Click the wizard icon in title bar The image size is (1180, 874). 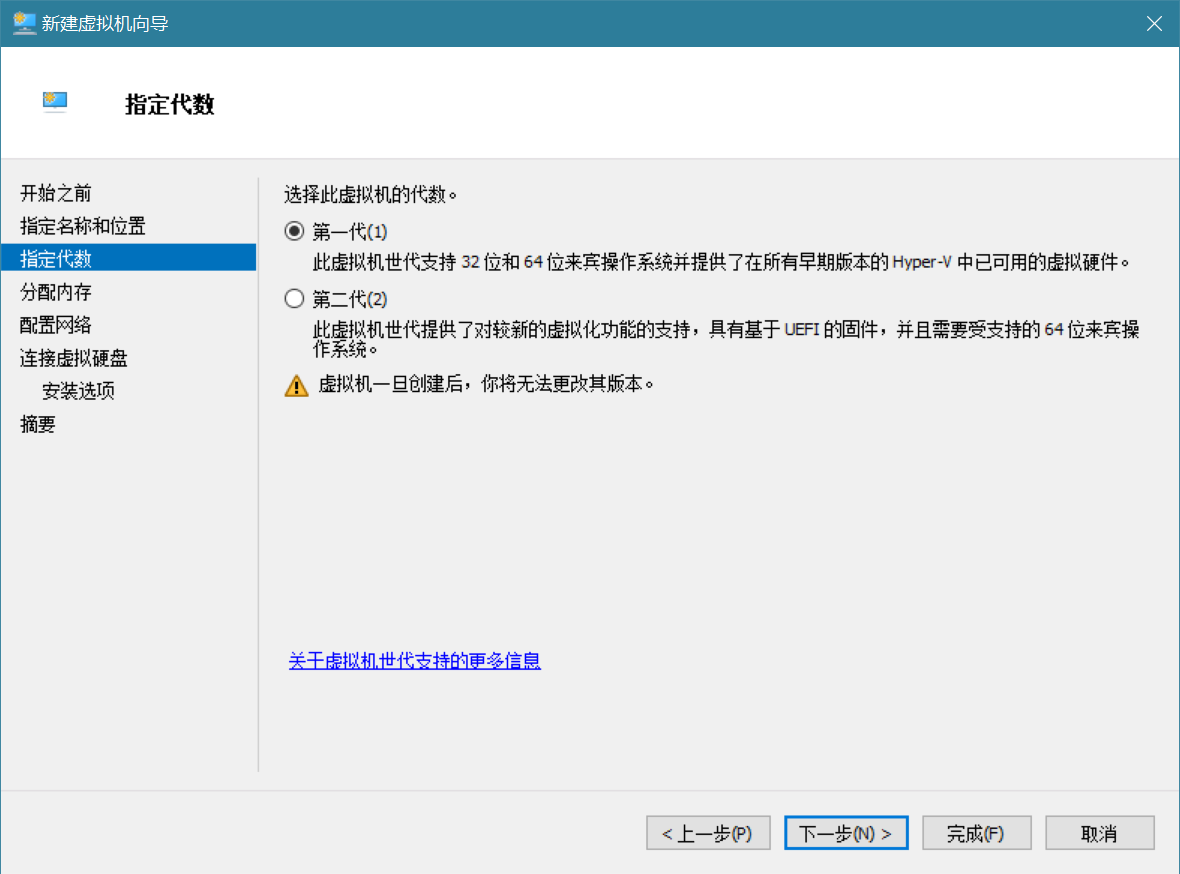(24, 23)
